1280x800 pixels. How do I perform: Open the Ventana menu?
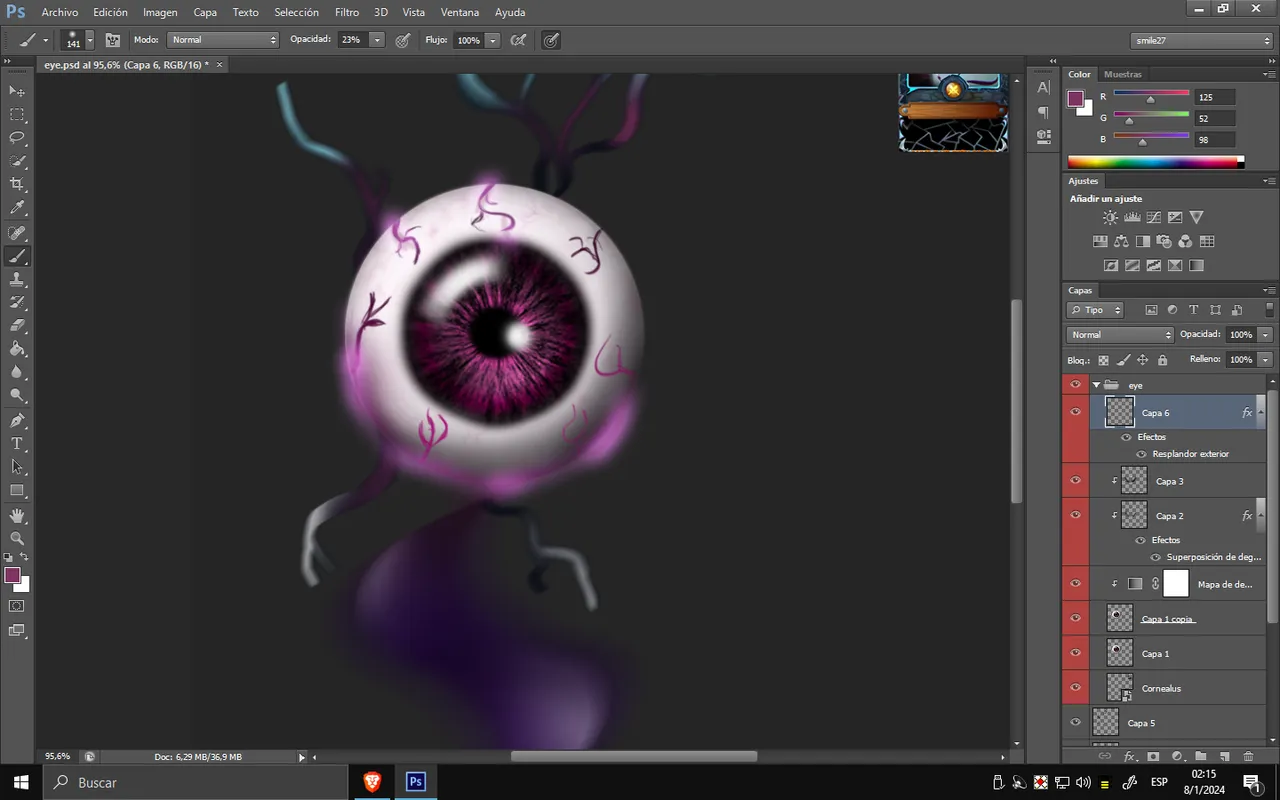[x=460, y=12]
